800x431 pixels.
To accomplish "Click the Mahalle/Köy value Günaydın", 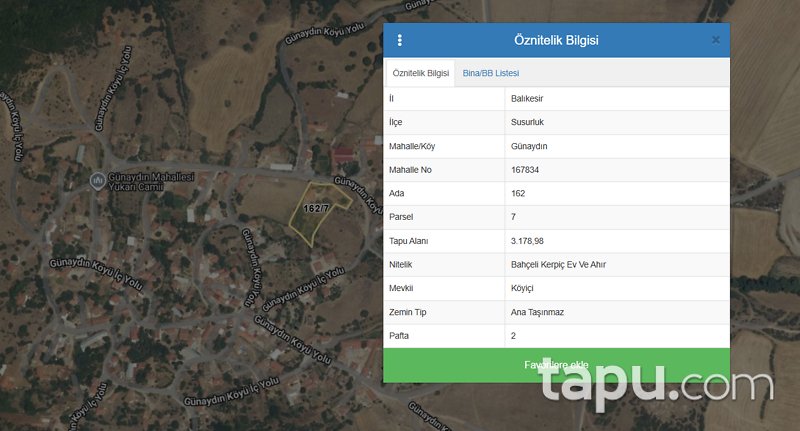I will (x=529, y=146).
